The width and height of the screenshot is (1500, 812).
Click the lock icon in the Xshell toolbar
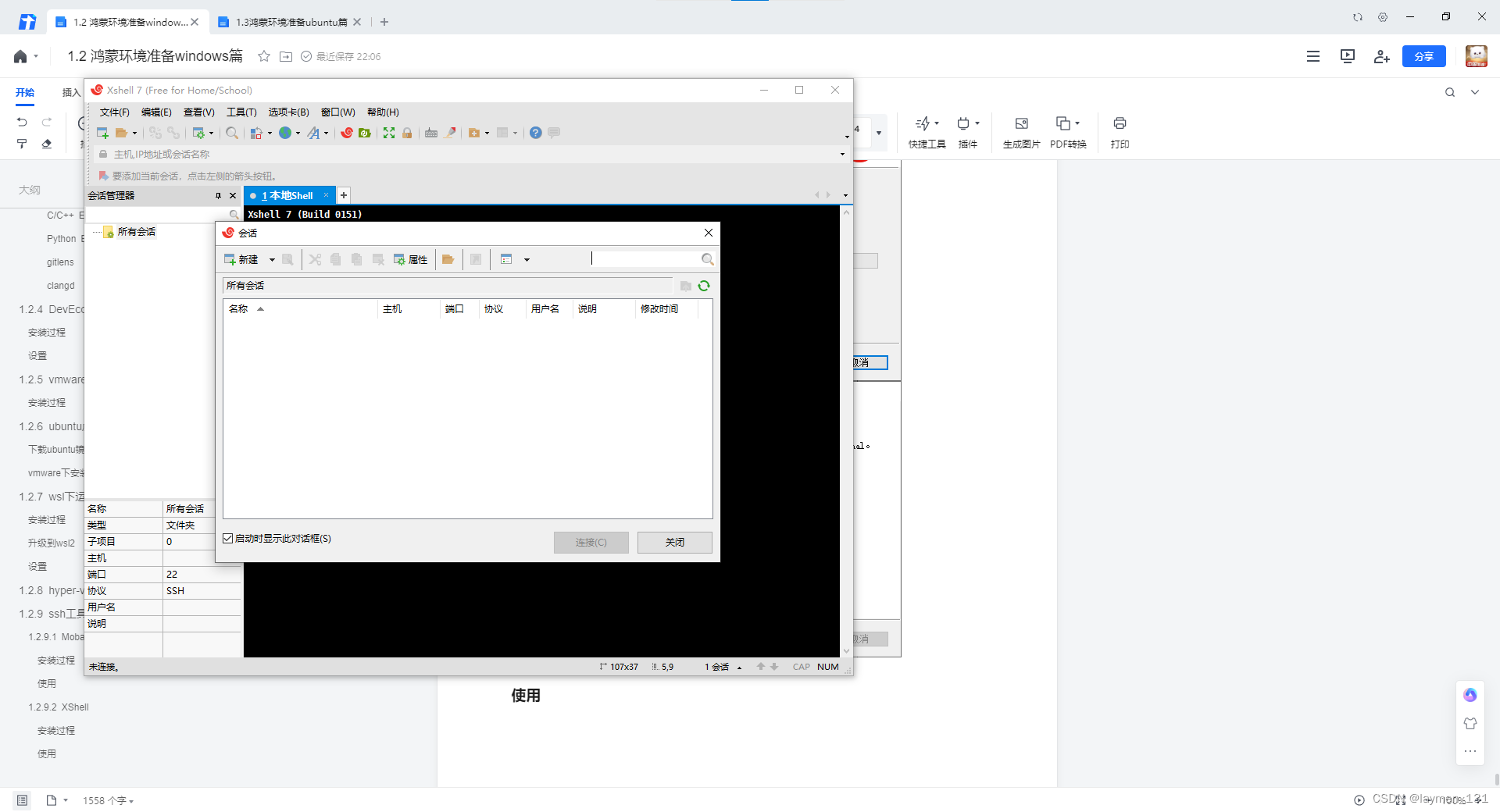point(407,133)
